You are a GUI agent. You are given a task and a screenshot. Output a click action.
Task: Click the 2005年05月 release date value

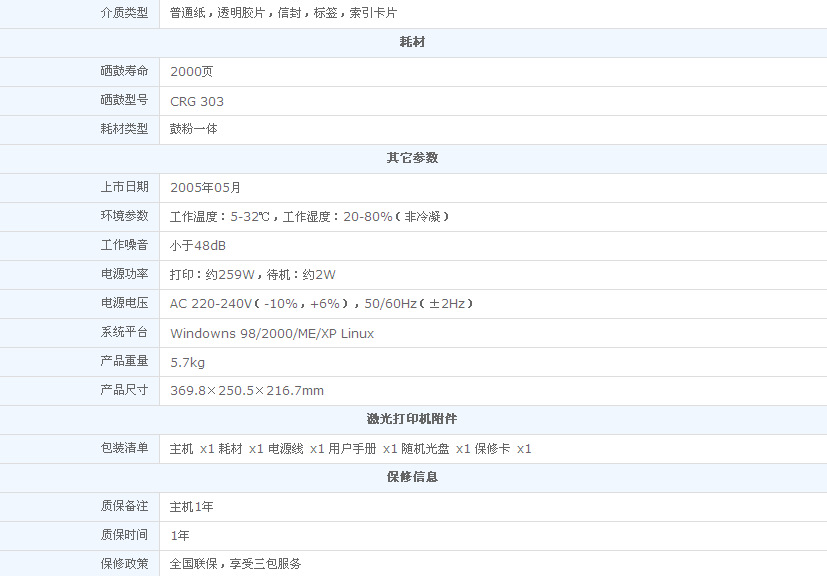coord(205,187)
